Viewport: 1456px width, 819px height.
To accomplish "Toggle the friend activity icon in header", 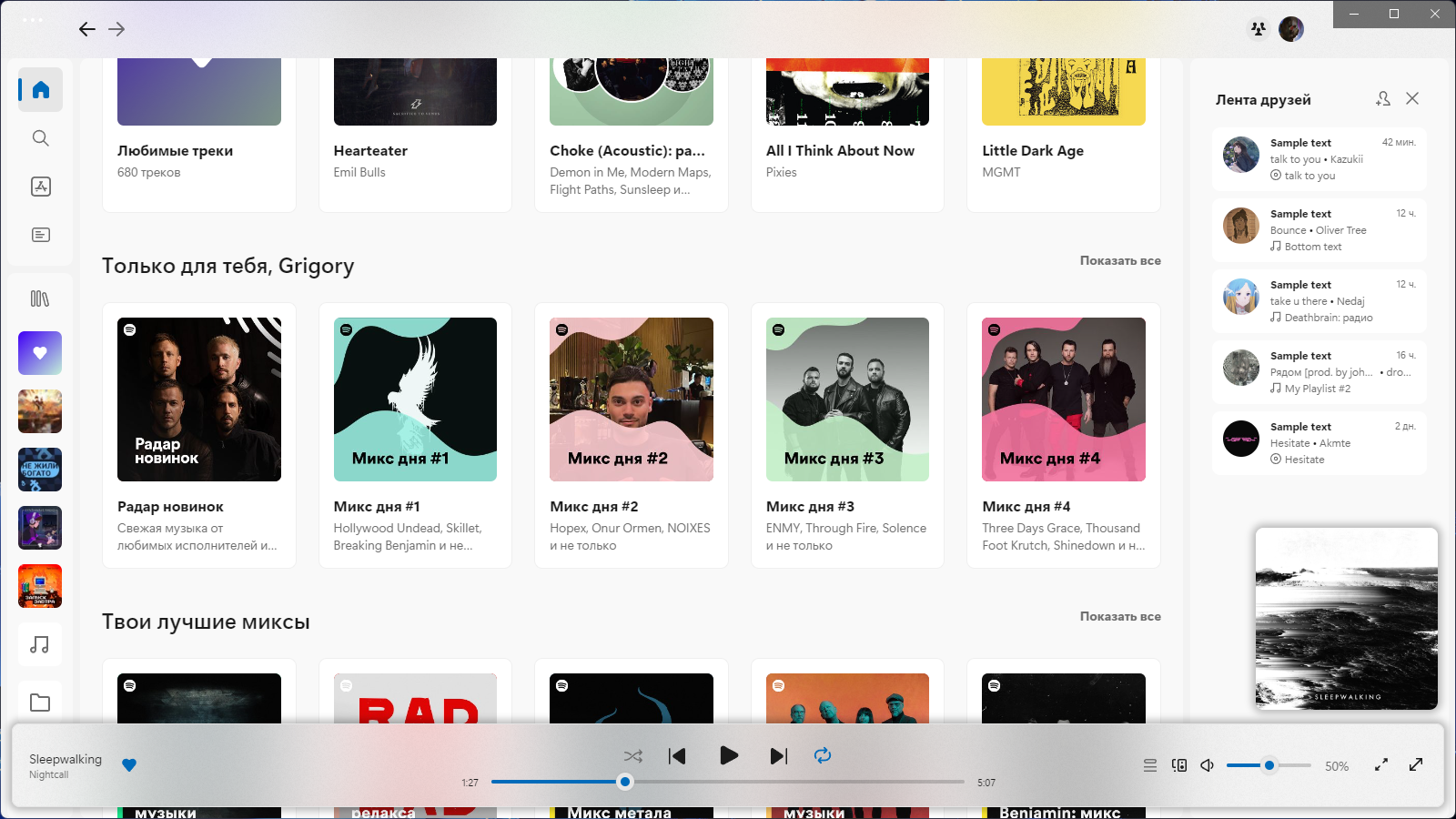I will pos(1259,29).
